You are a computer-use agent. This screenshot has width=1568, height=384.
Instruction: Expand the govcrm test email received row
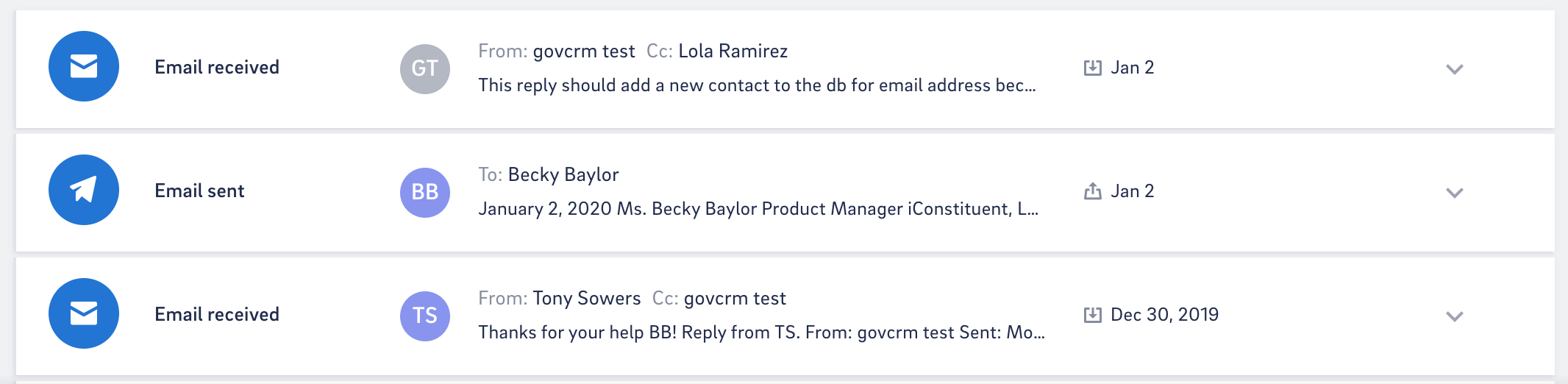pos(1455,69)
